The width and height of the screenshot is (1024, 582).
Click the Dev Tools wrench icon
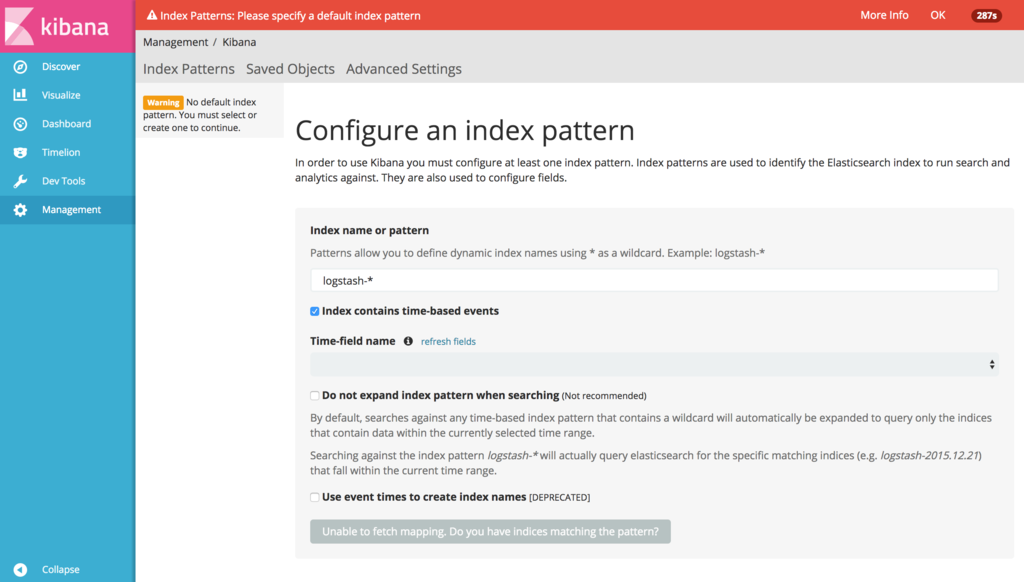tap(20, 181)
